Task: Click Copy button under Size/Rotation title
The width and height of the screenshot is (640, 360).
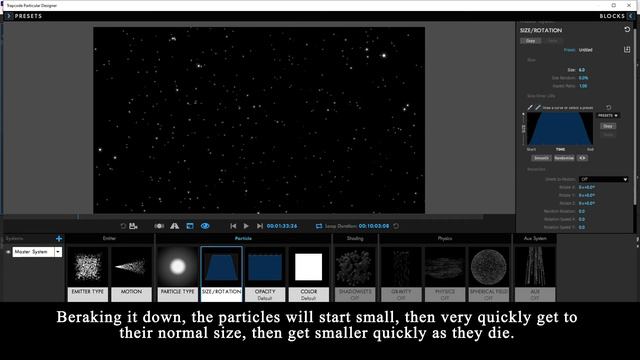Action: click(530, 41)
